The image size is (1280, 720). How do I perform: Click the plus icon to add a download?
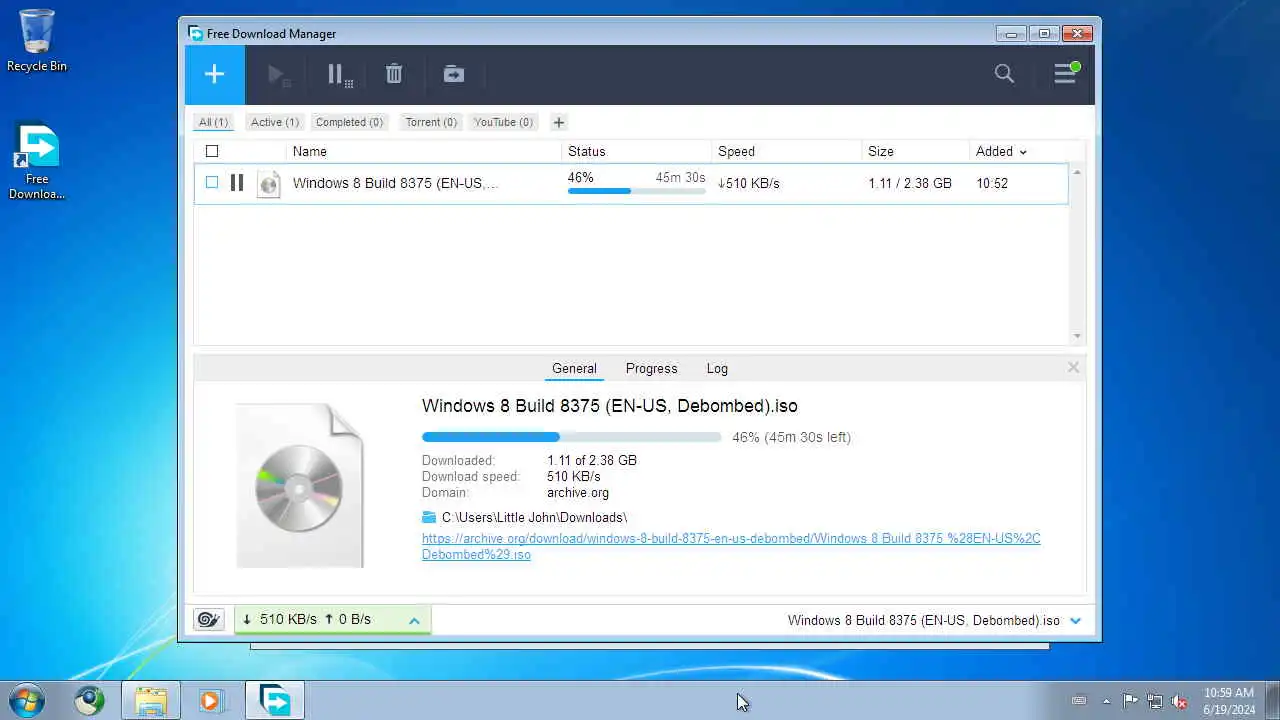click(x=214, y=74)
